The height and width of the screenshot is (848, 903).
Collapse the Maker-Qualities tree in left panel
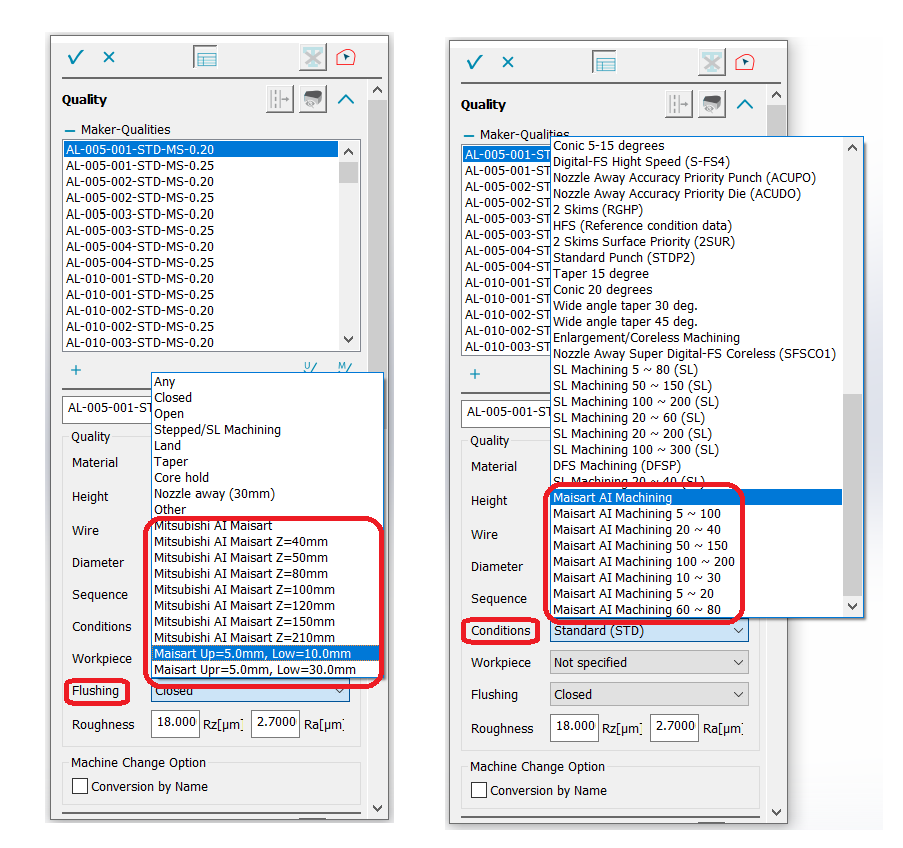[70, 130]
